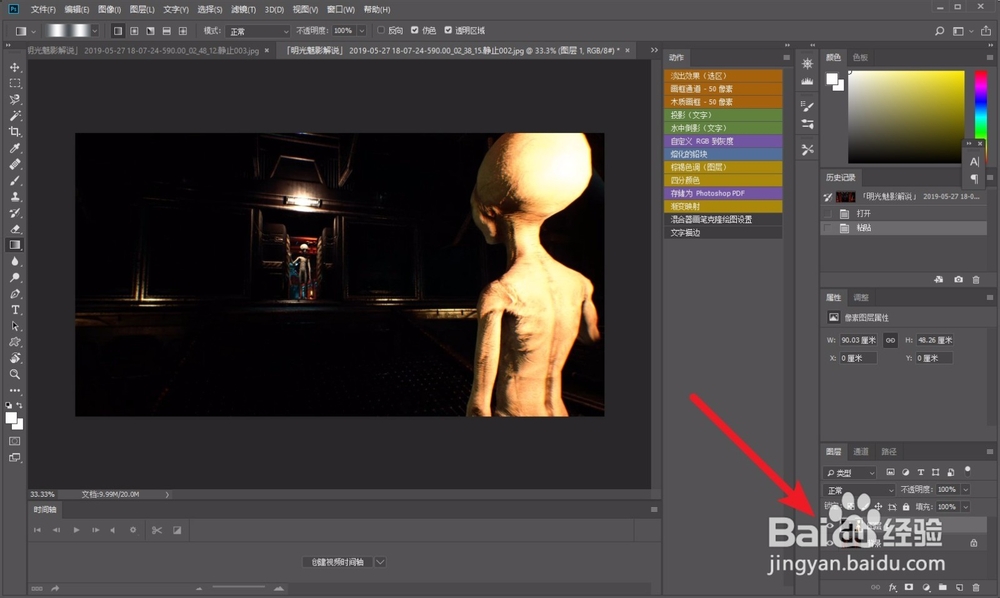Open the 滤镜(T) menu
The height and width of the screenshot is (598, 1000).
coord(243,10)
